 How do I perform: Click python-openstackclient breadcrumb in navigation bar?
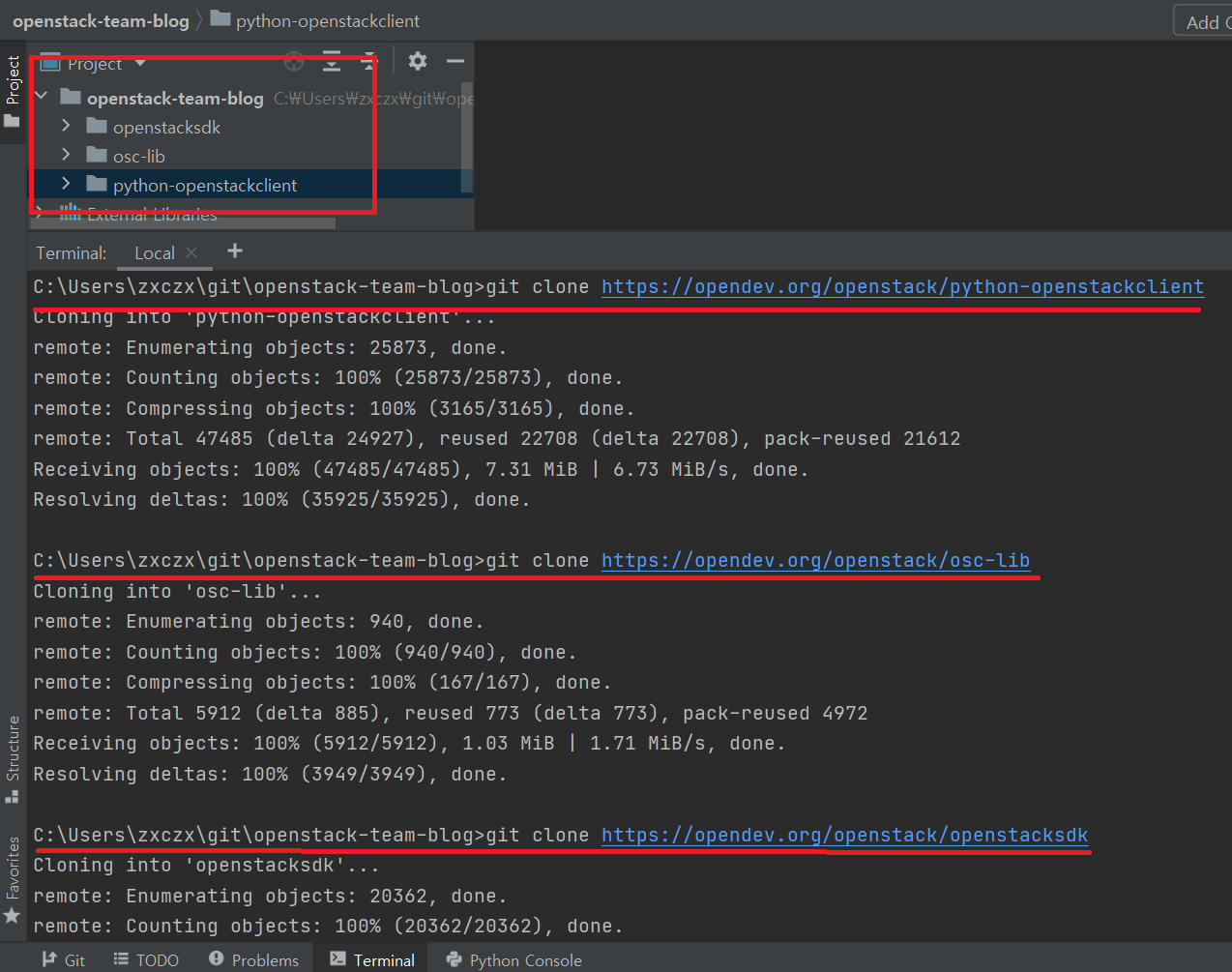coord(315,20)
